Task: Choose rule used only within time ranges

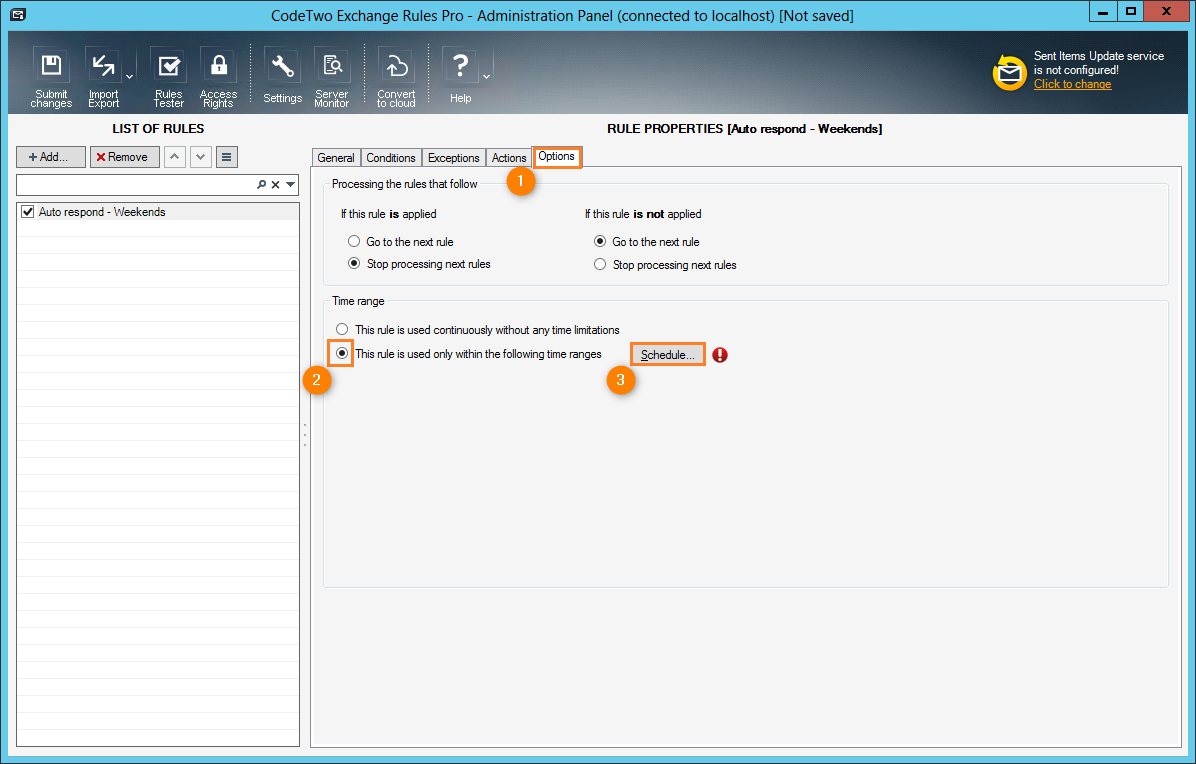Action: [468, 354]
